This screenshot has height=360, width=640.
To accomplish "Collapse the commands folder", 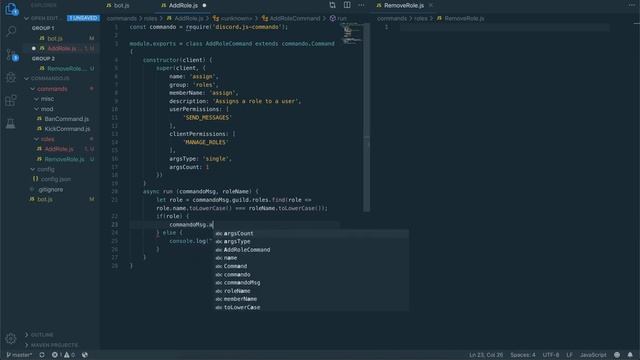I will 33,89.
